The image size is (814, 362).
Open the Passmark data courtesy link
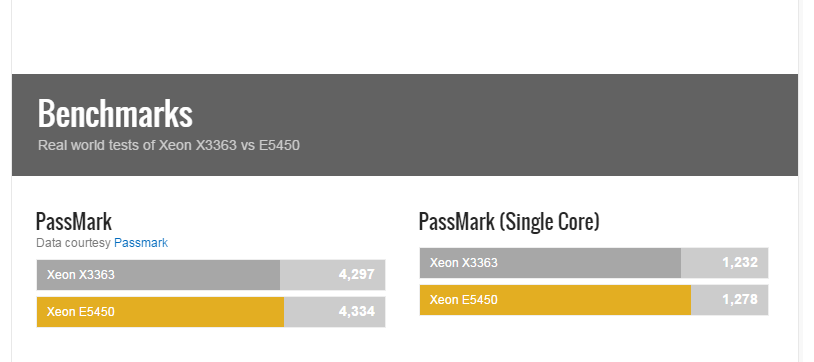tap(141, 243)
